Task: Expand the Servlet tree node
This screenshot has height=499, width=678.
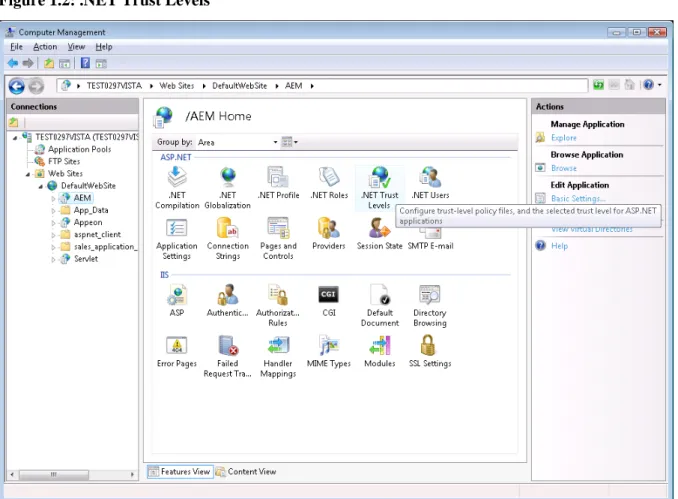Action: pos(53,259)
